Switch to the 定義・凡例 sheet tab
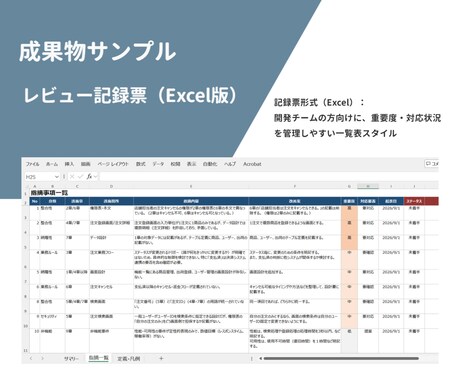 pyautogui.click(x=129, y=359)
